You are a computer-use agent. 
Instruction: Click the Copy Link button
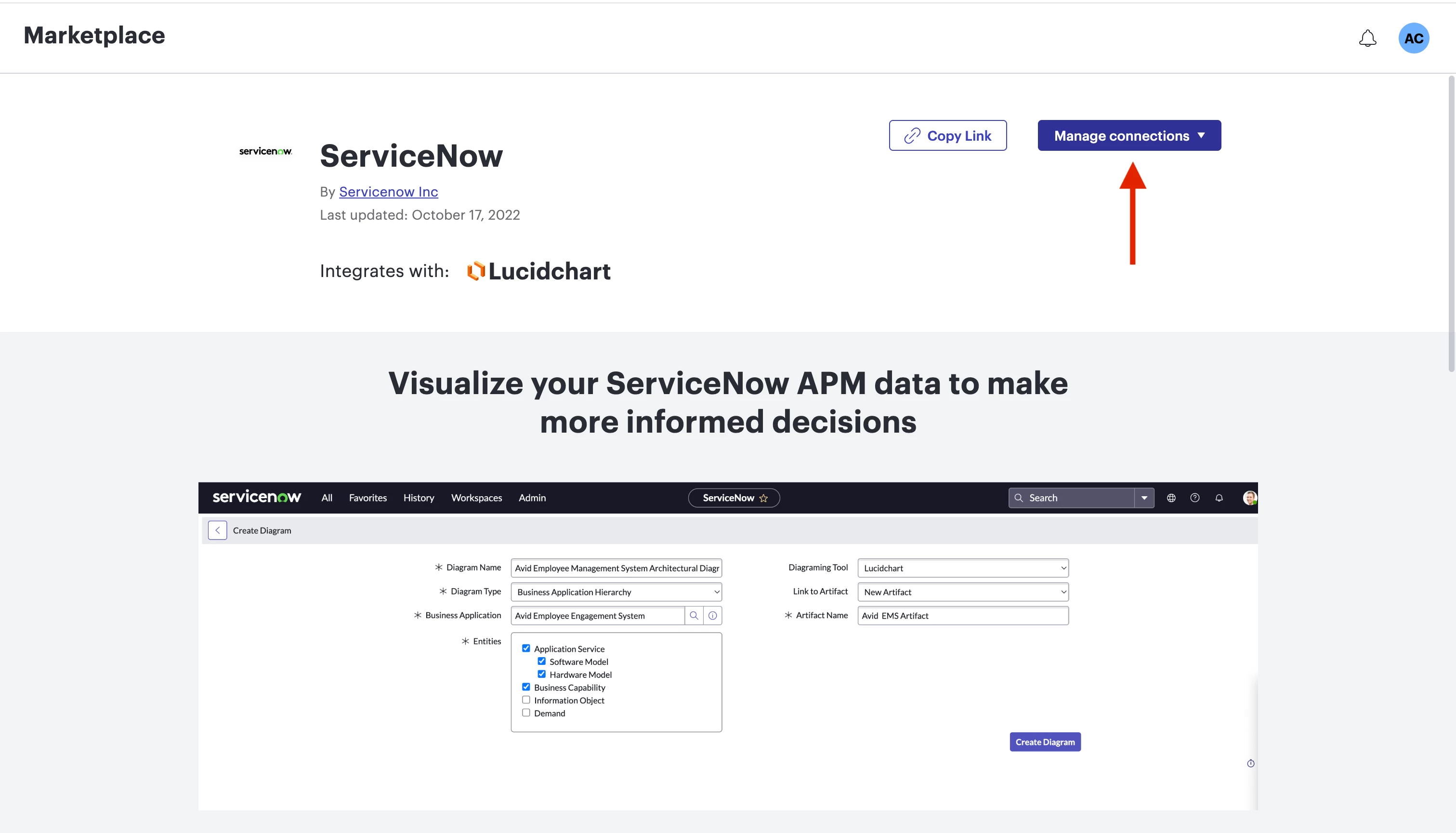click(x=947, y=135)
